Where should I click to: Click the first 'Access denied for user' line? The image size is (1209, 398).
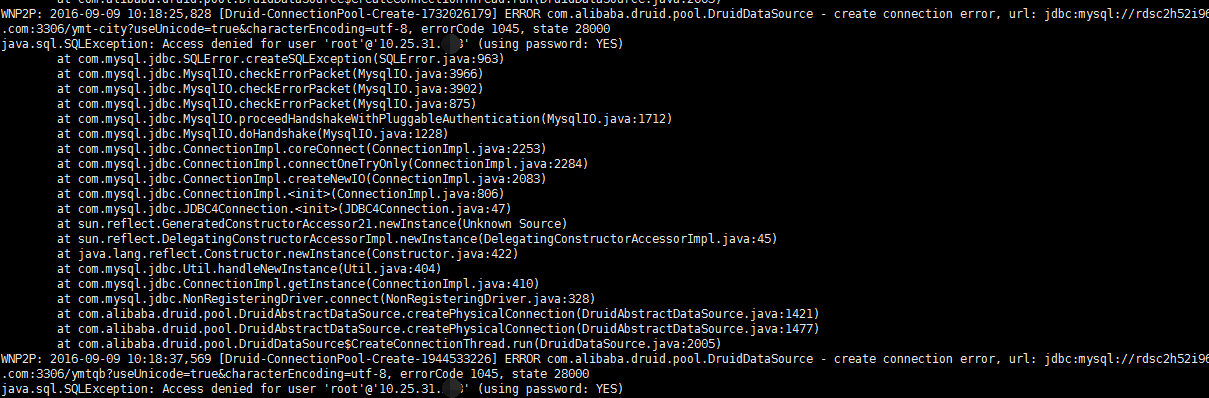pos(311,45)
